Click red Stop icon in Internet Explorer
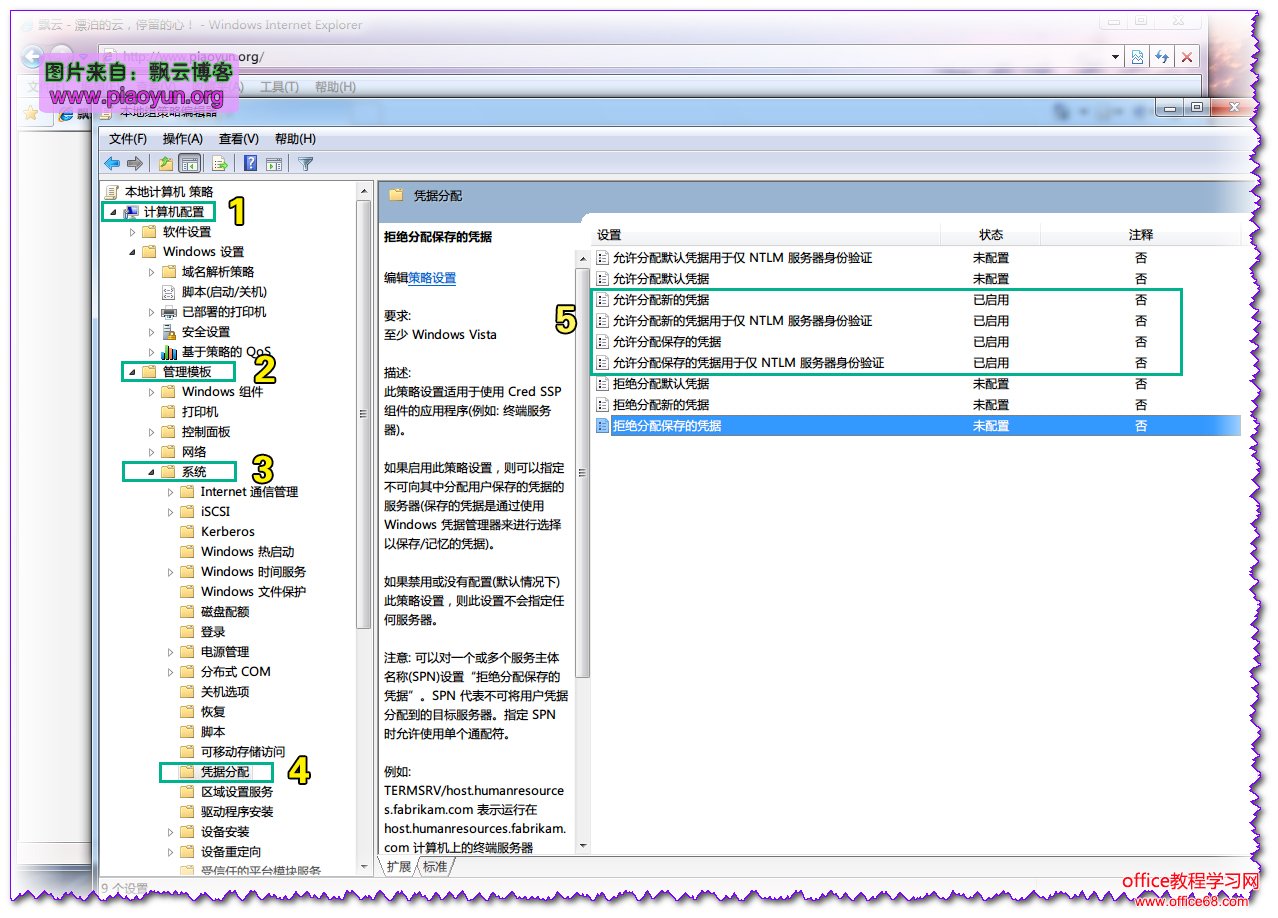 click(x=1186, y=57)
